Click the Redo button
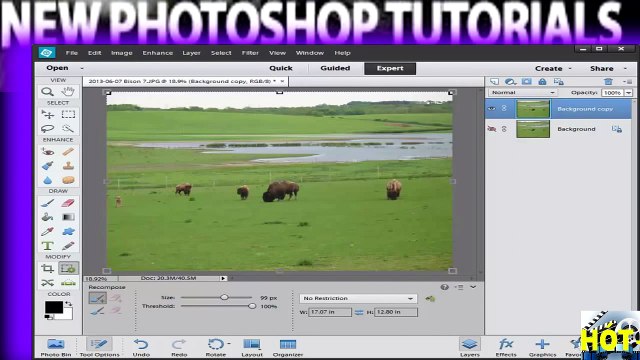This screenshot has width=640, height=360. click(179, 347)
